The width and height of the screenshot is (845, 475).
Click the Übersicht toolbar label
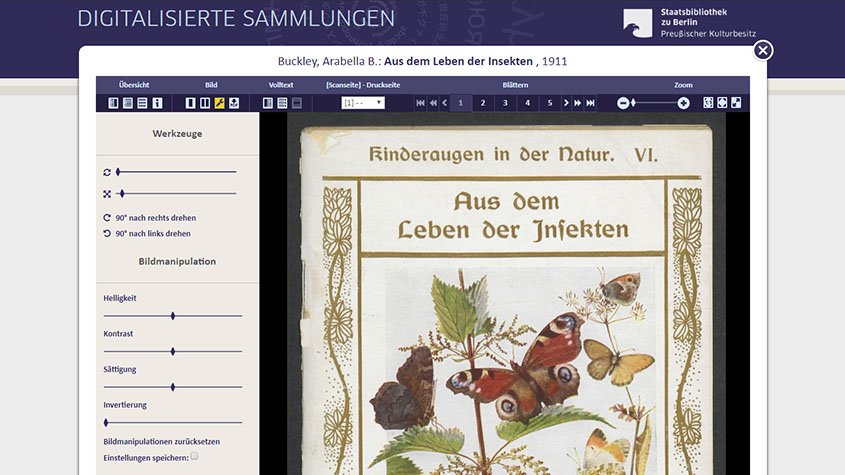point(134,85)
